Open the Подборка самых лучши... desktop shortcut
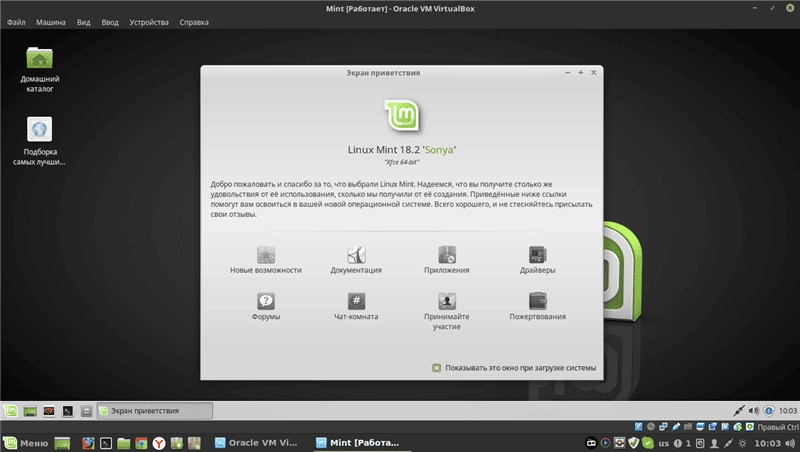 click(x=40, y=141)
